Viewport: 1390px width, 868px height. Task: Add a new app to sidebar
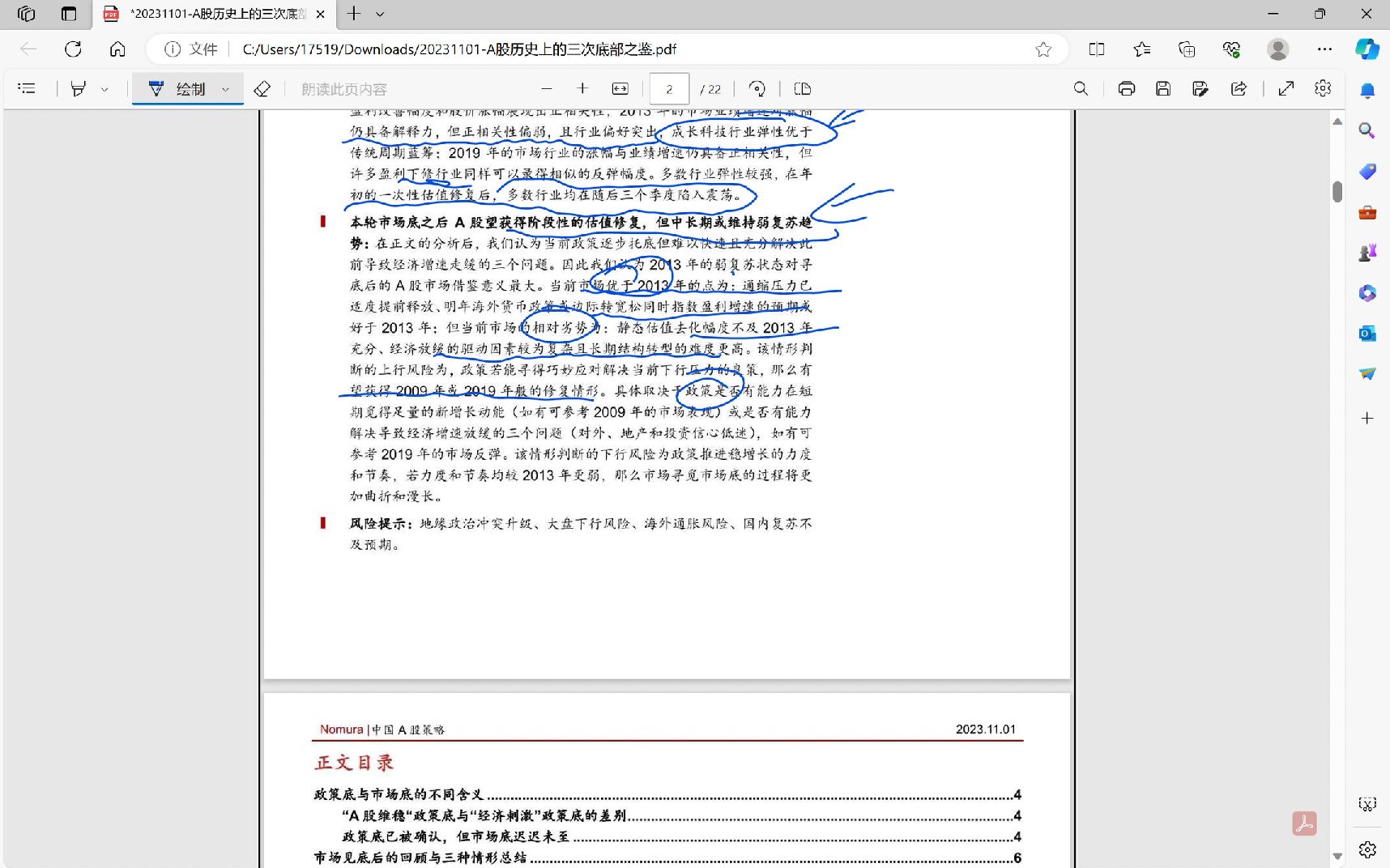pyautogui.click(x=1367, y=418)
